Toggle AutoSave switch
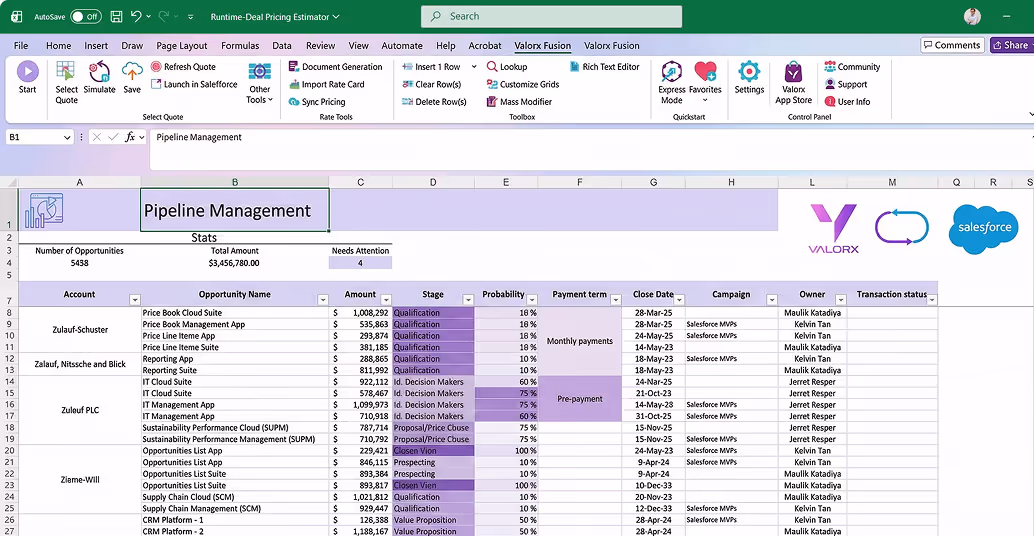1034x536 pixels. [x=86, y=16]
